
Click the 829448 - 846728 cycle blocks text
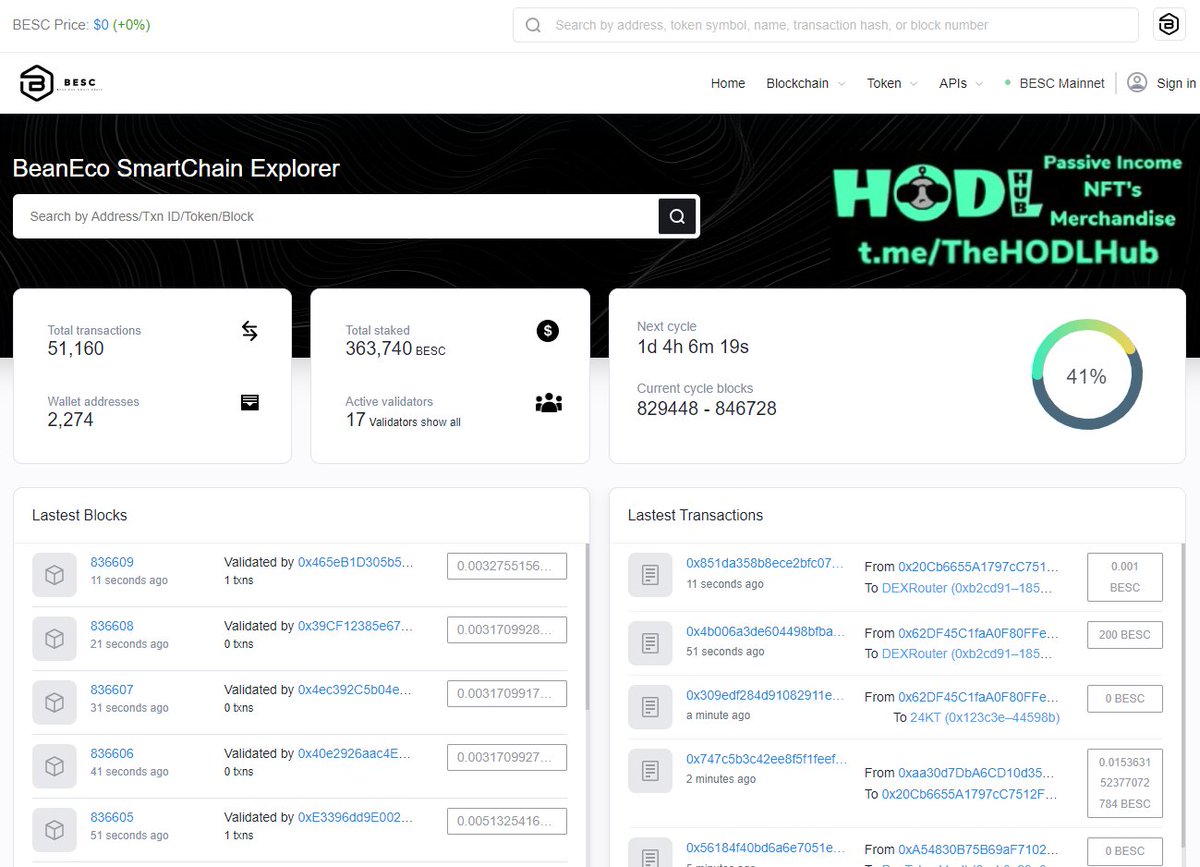pyautogui.click(x=707, y=408)
